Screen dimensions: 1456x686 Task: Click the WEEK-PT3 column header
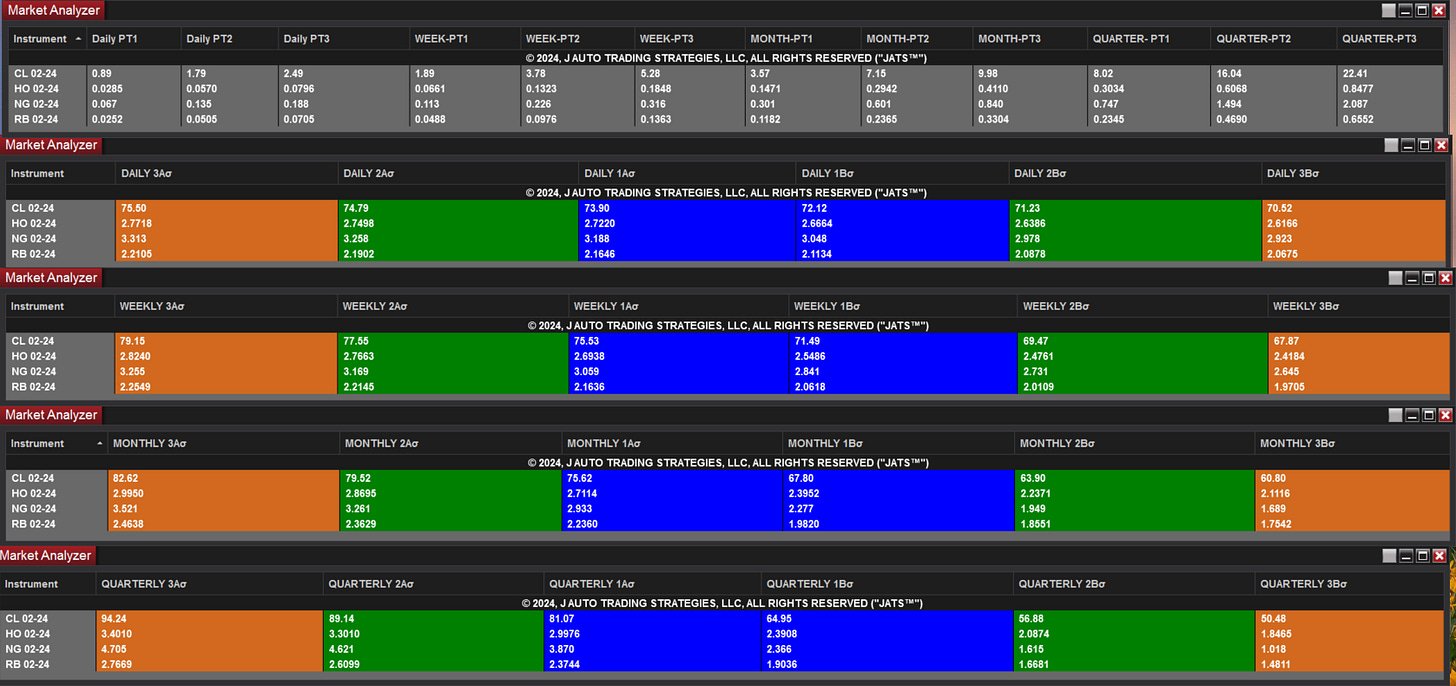pos(691,39)
